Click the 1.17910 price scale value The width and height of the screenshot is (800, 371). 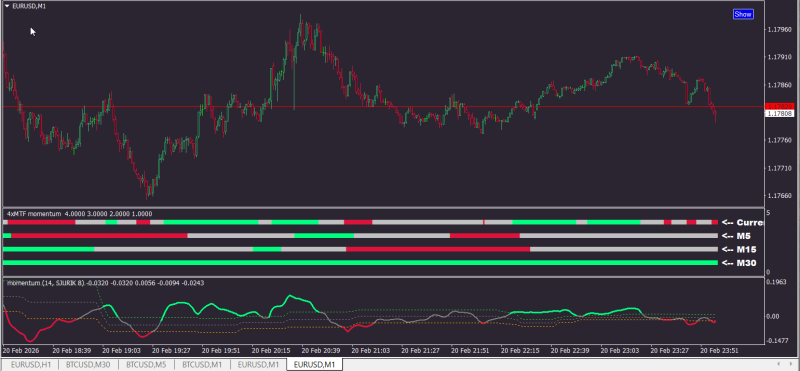point(780,58)
